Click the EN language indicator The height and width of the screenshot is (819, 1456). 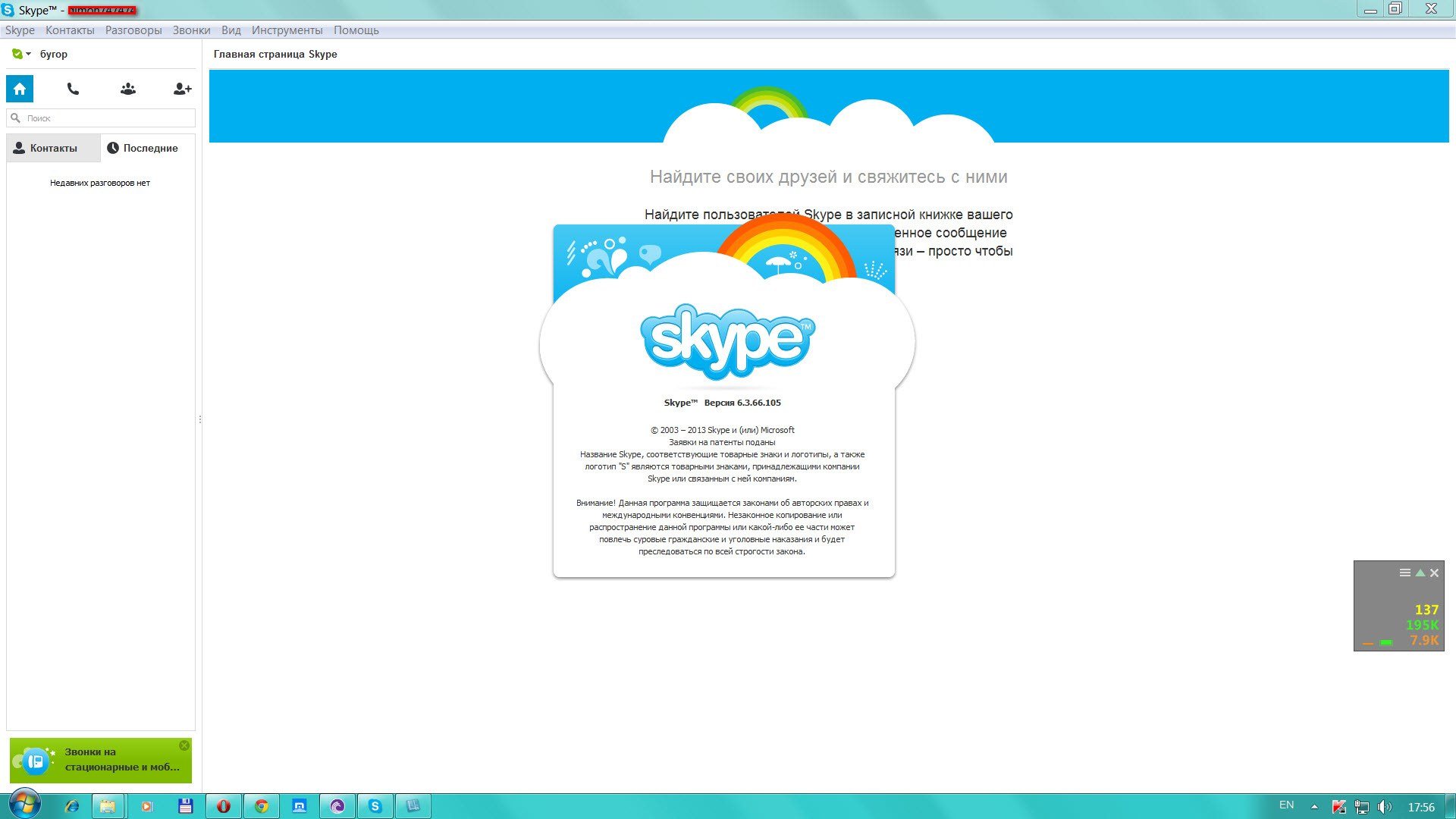[1286, 805]
